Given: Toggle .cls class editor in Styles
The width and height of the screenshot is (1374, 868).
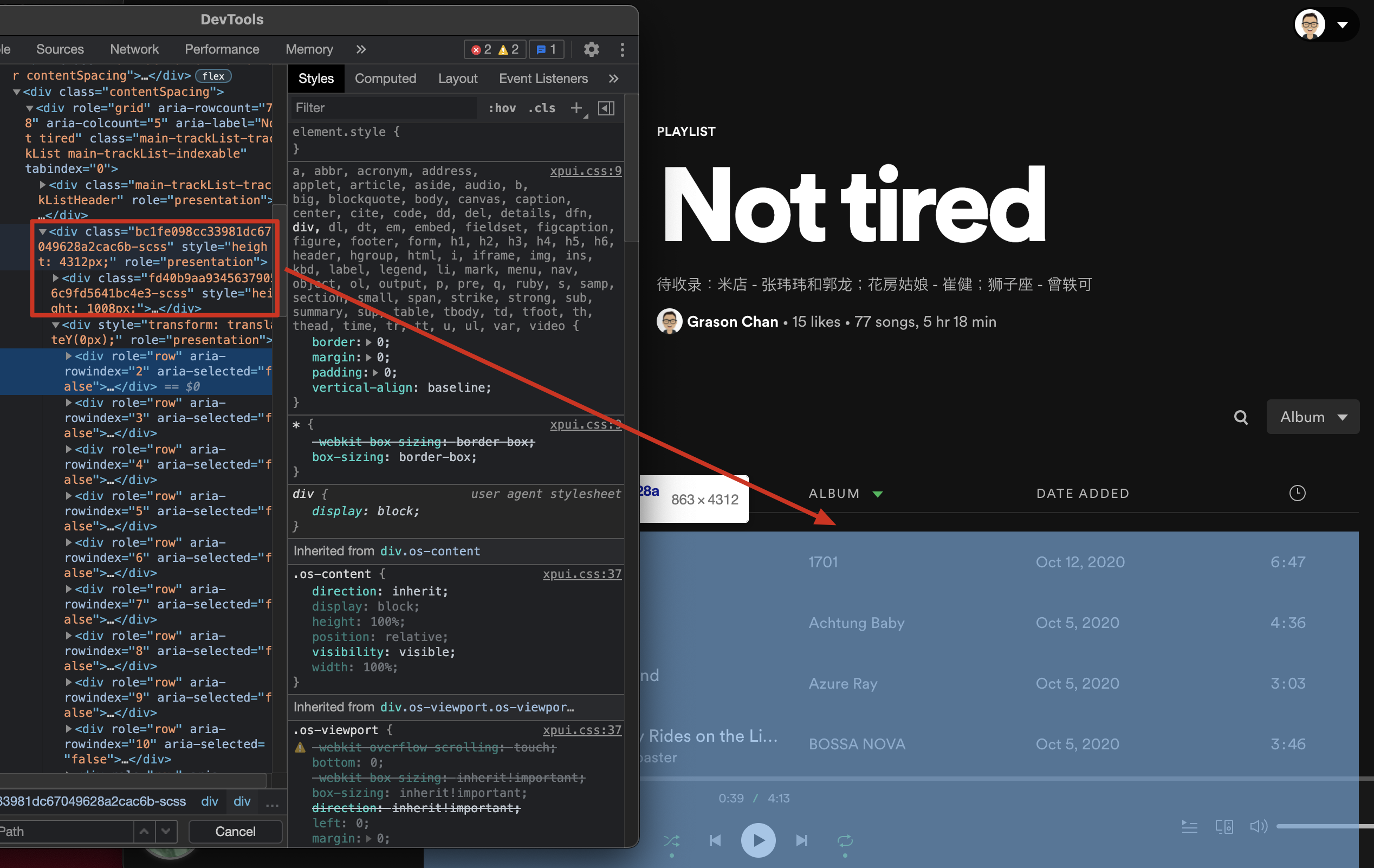Looking at the screenshot, I should [541, 108].
